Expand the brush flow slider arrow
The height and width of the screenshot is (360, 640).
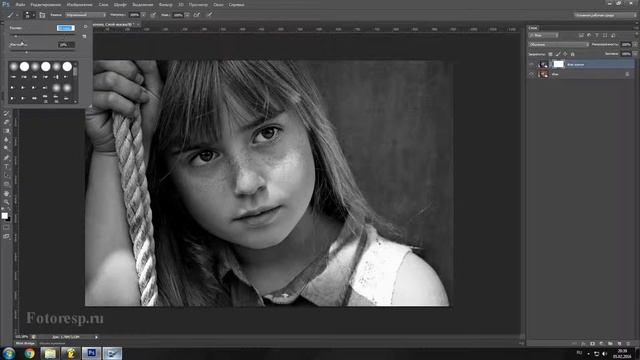point(187,15)
